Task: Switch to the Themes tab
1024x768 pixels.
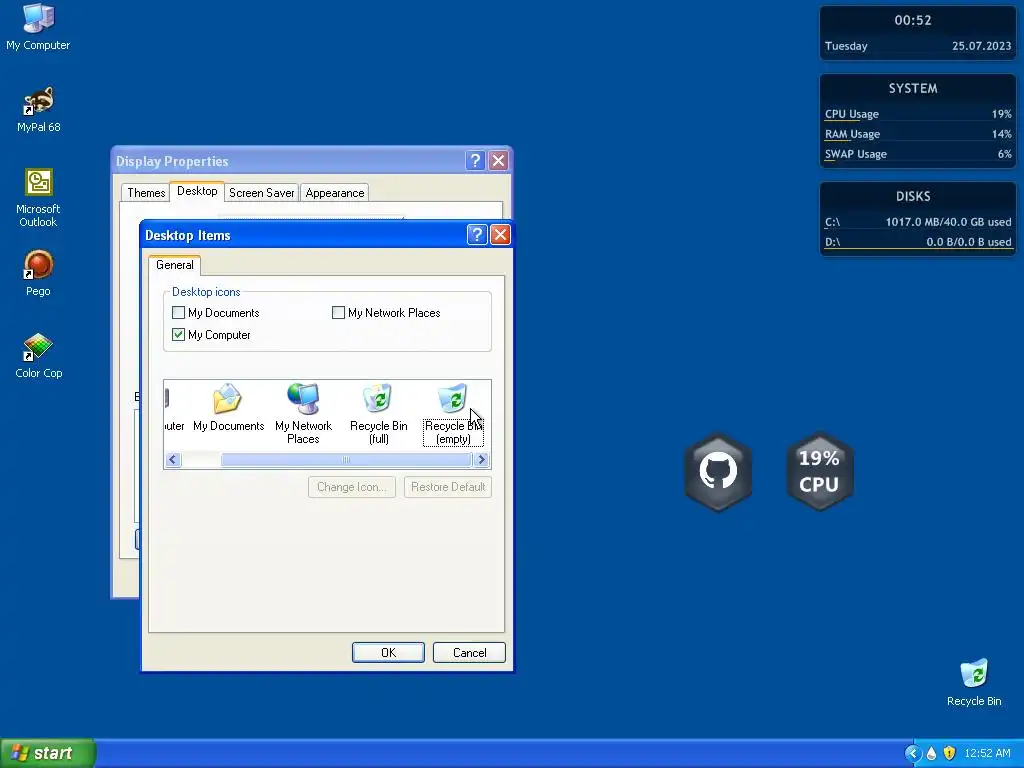Action: 146,193
